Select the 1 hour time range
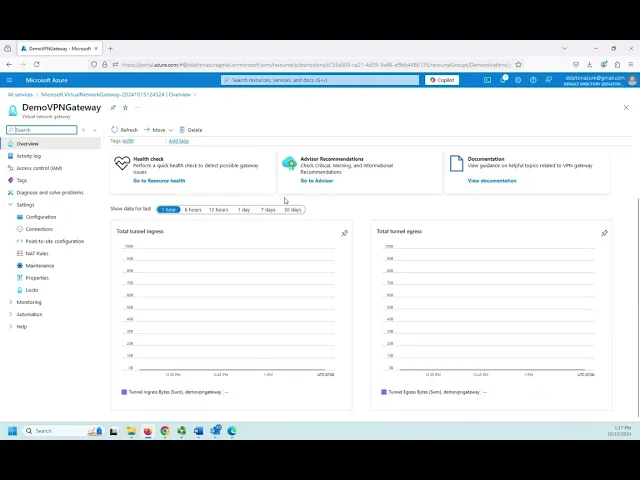 pyautogui.click(x=169, y=209)
